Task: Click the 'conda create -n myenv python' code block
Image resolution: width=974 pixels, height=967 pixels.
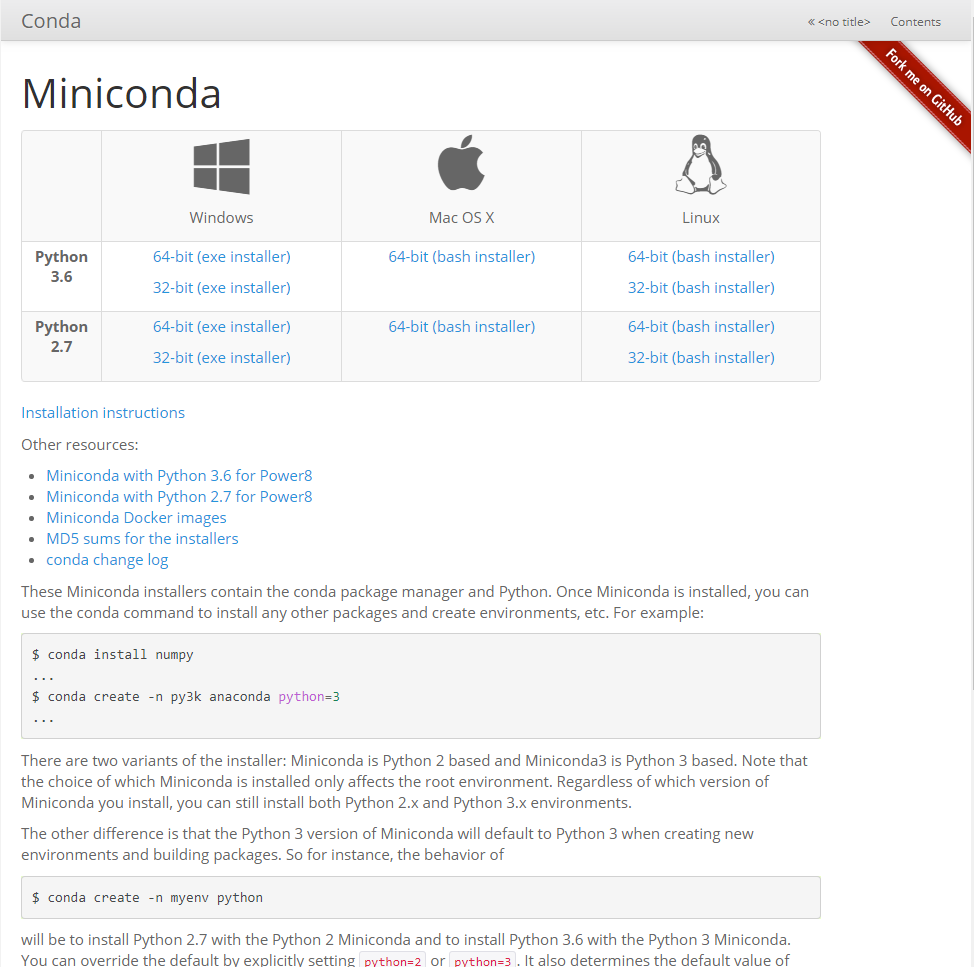Action: [421, 897]
